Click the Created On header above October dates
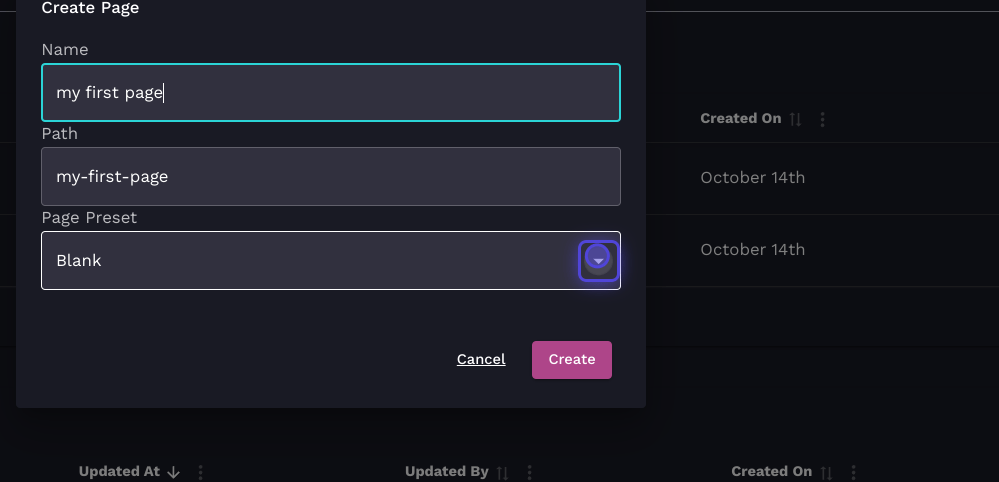The image size is (999, 482). pyautogui.click(x=740, y=119)
